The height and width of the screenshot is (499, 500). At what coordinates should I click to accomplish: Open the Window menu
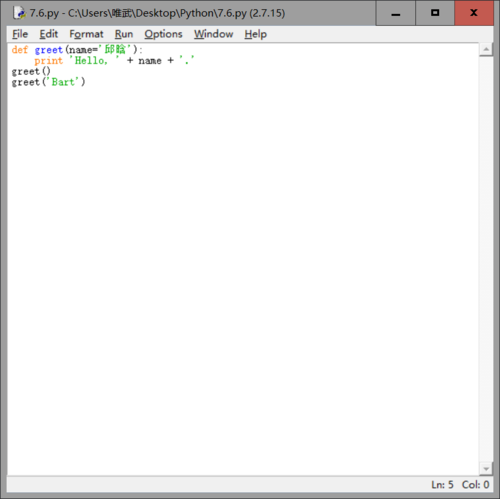[214, 34]
